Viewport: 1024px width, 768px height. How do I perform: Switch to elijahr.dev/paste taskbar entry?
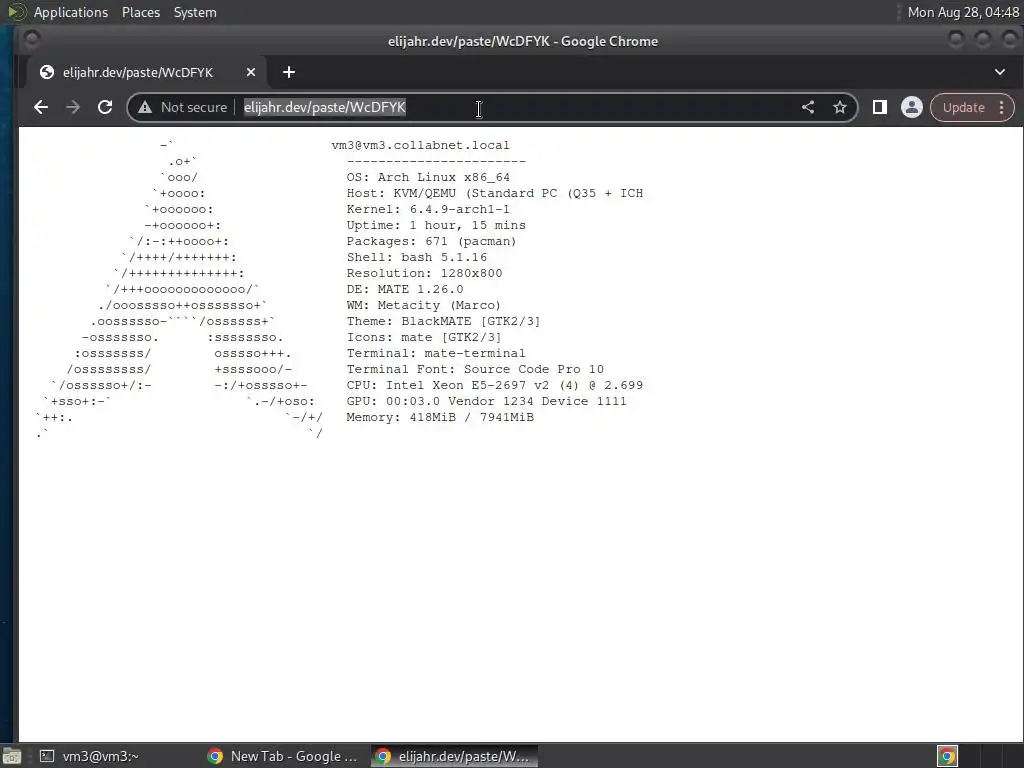[454, 756]
